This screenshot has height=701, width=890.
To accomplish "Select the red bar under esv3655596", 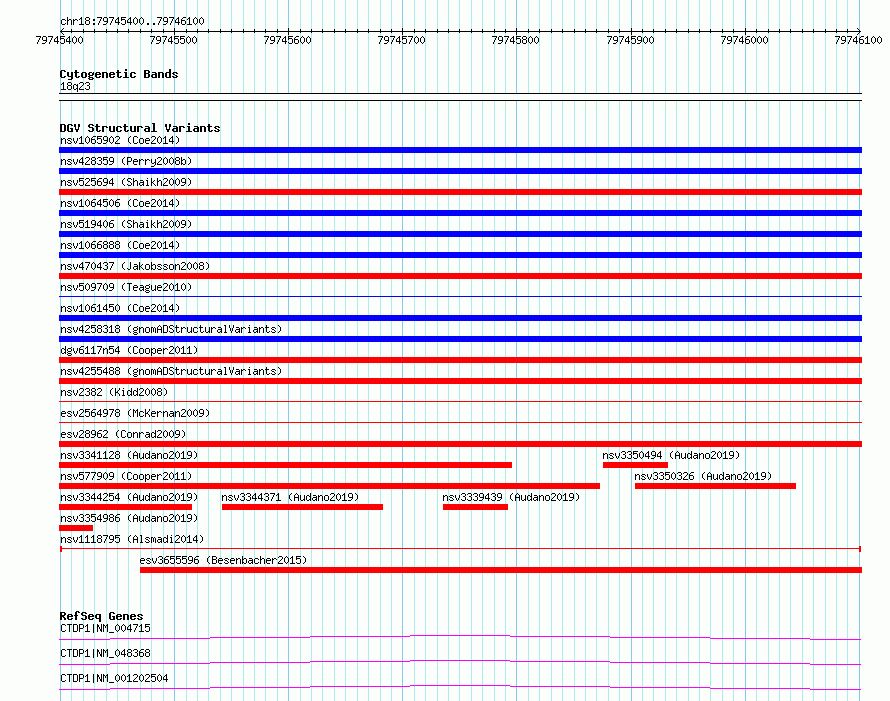I will tap(501, 570).
